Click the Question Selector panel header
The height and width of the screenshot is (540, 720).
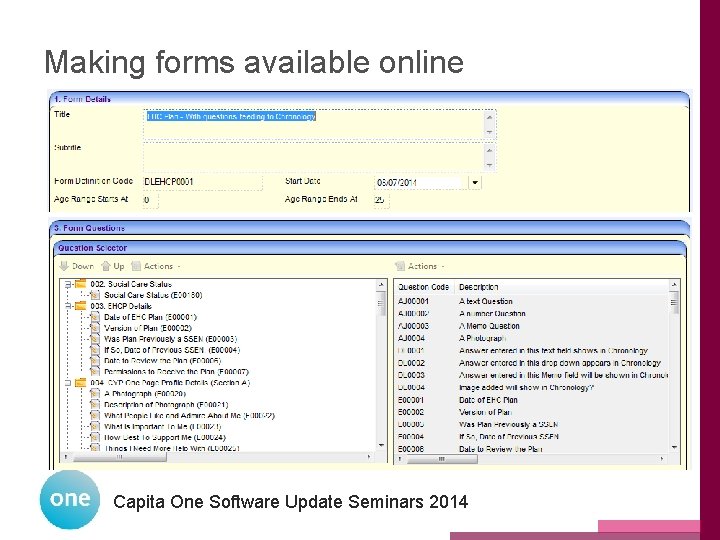click(370, 248)
